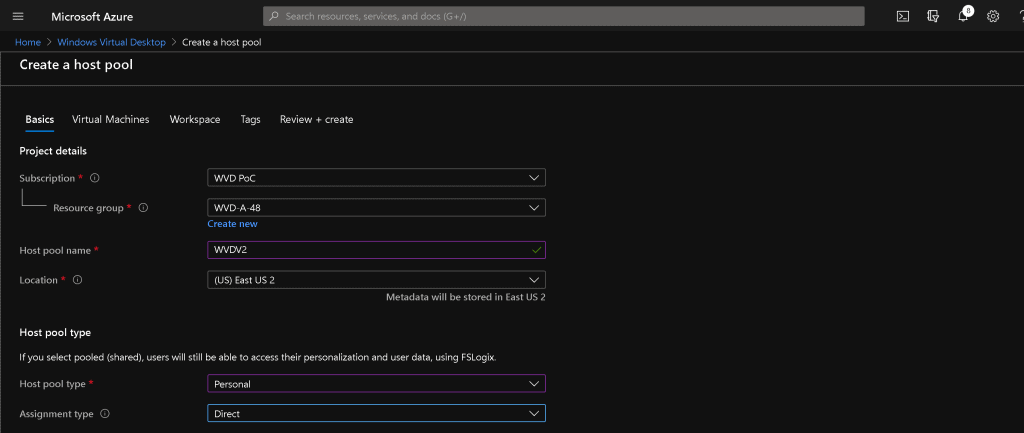This screenshot has width=1024, height=433.
Task: Switch to the Basics tab
Action: click(x=39, y=120)
